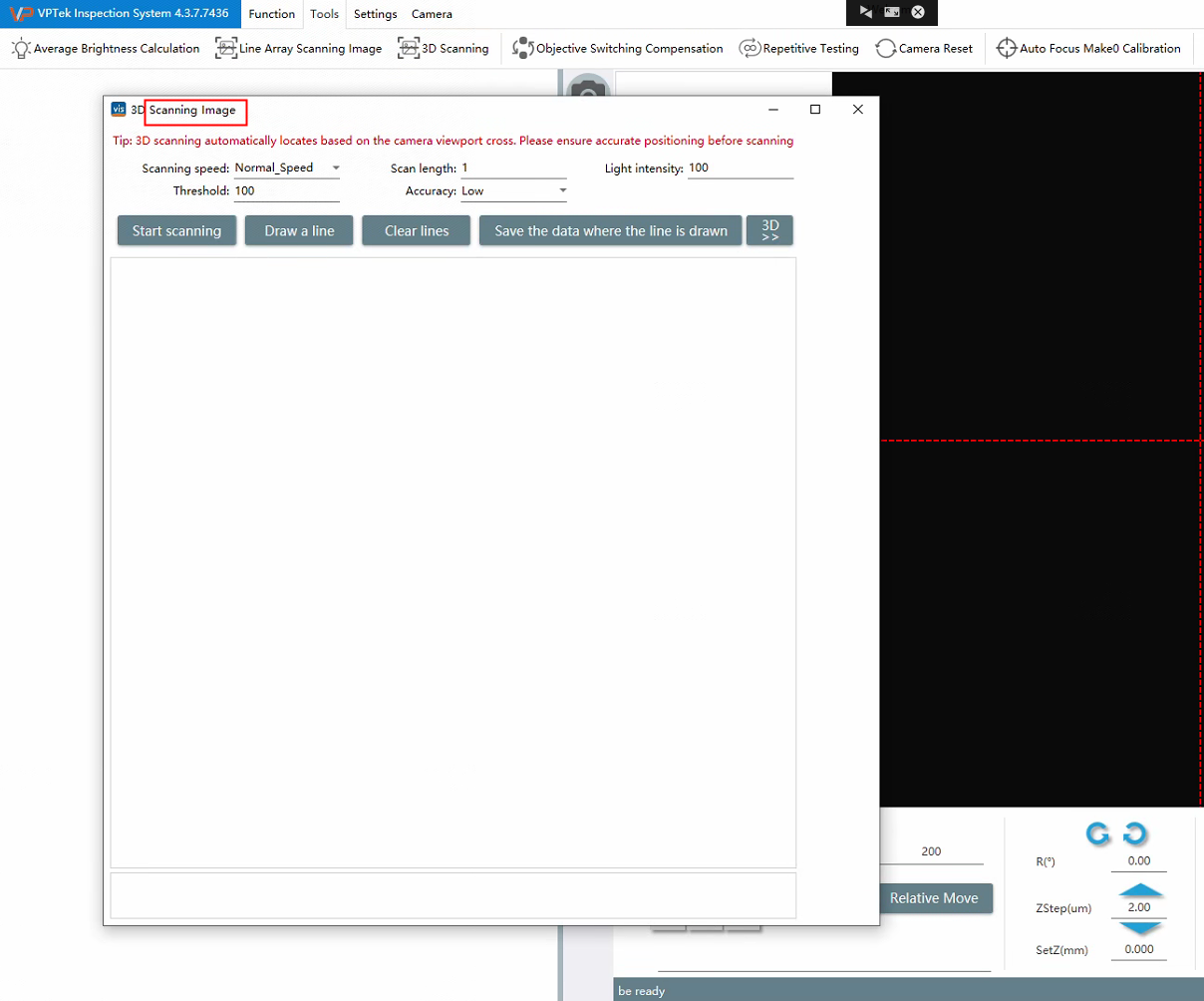Open the Tools menu

point(324,14)
